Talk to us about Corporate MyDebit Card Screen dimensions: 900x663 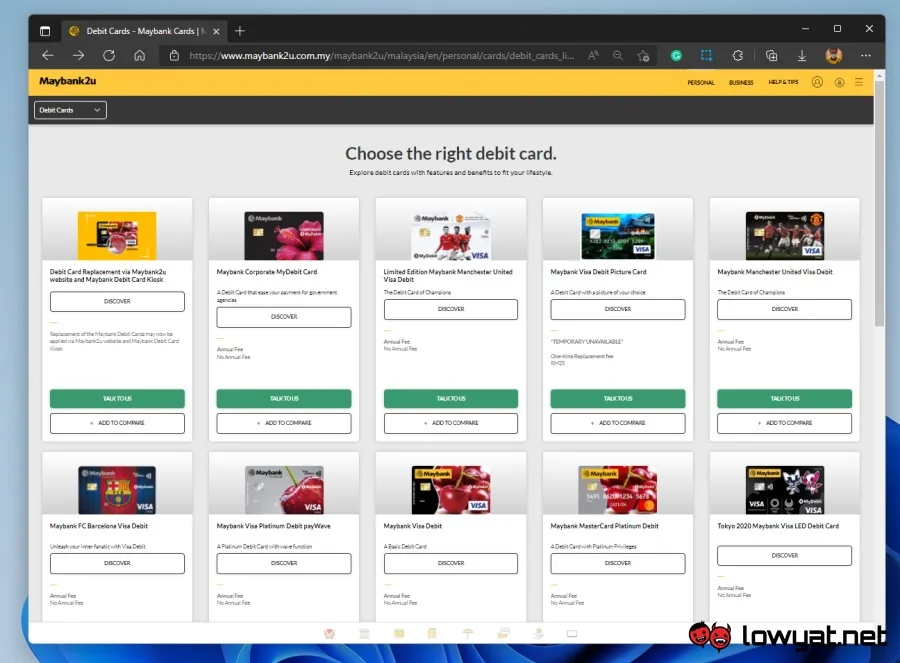(x=284, y=398)
